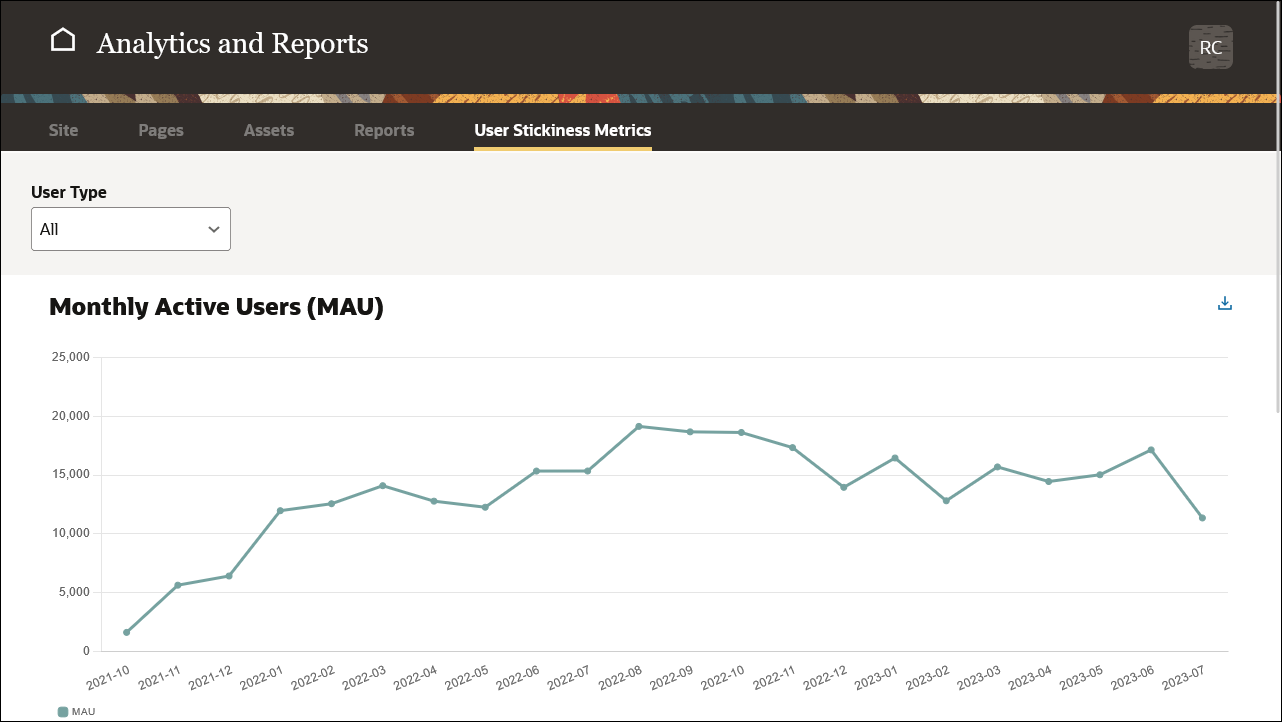Click the final 2023-07 data point
The width and height of the screenshot is (1282, 722).
click(x=1202, y=518)
